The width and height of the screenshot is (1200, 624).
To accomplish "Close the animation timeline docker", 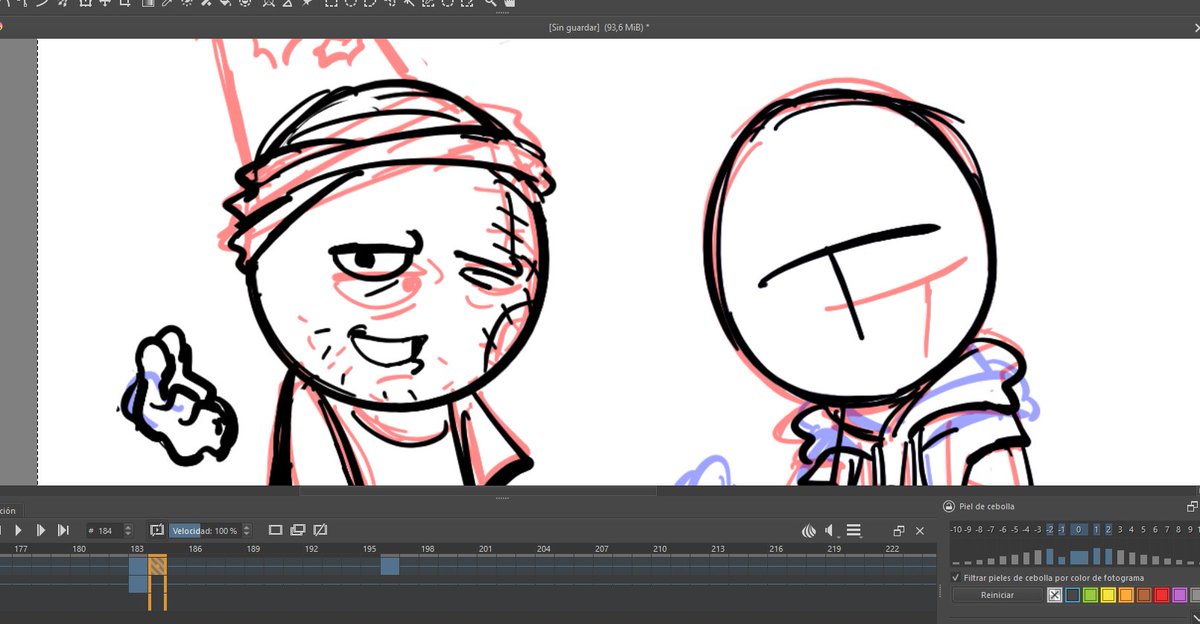I will pyautogui.click(x=920, y=530).
